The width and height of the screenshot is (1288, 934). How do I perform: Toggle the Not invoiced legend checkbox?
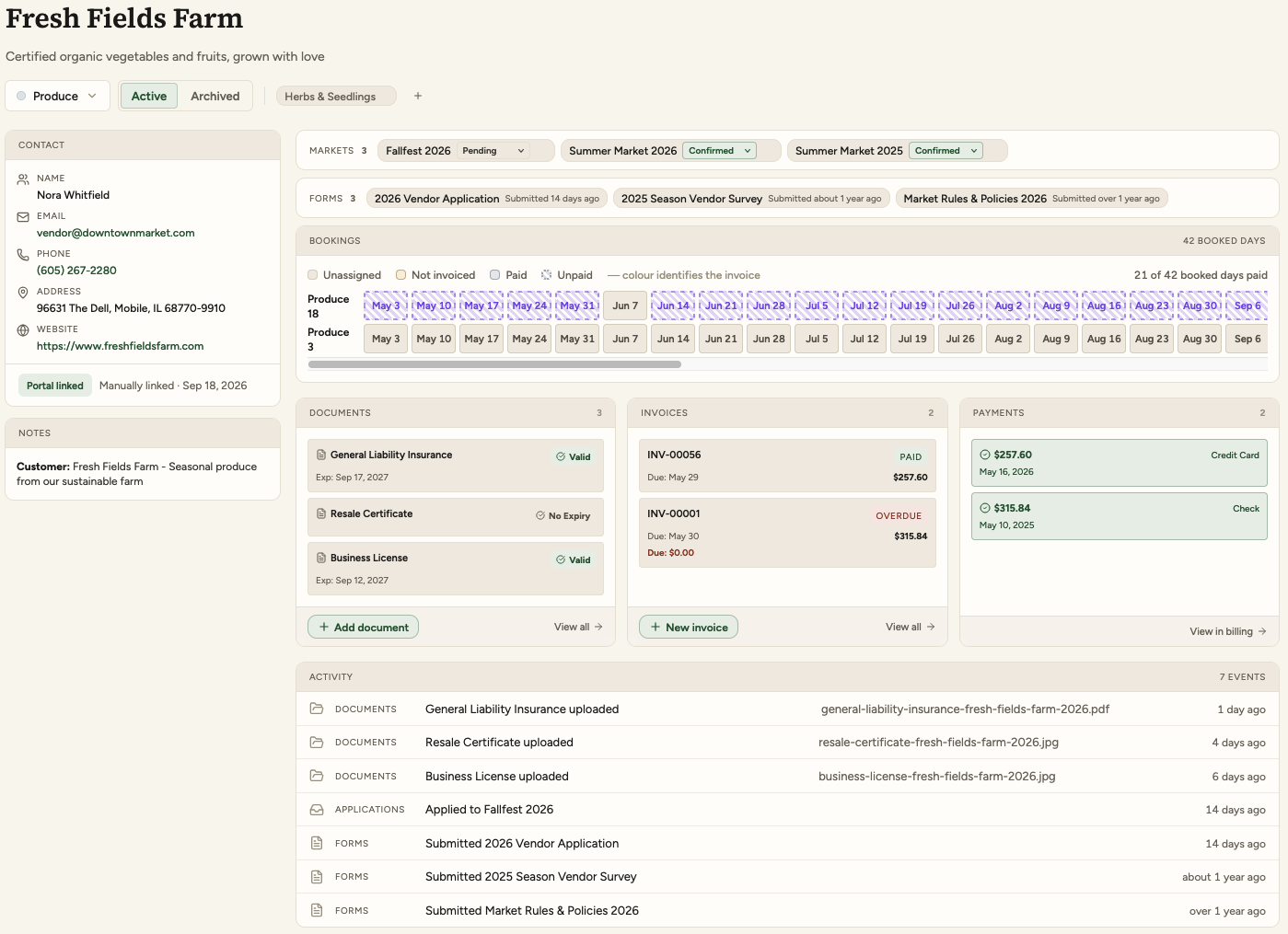point(401,274)
